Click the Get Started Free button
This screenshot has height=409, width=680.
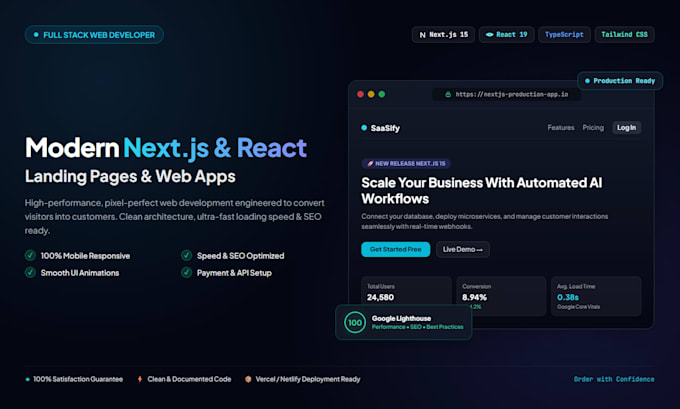point(396,249)
